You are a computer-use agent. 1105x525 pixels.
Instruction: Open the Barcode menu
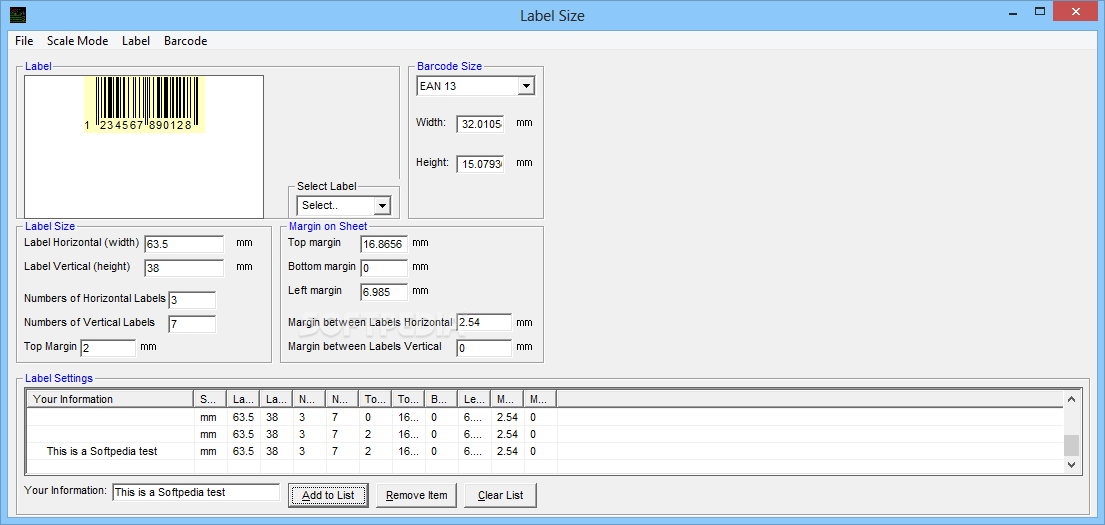185,41
